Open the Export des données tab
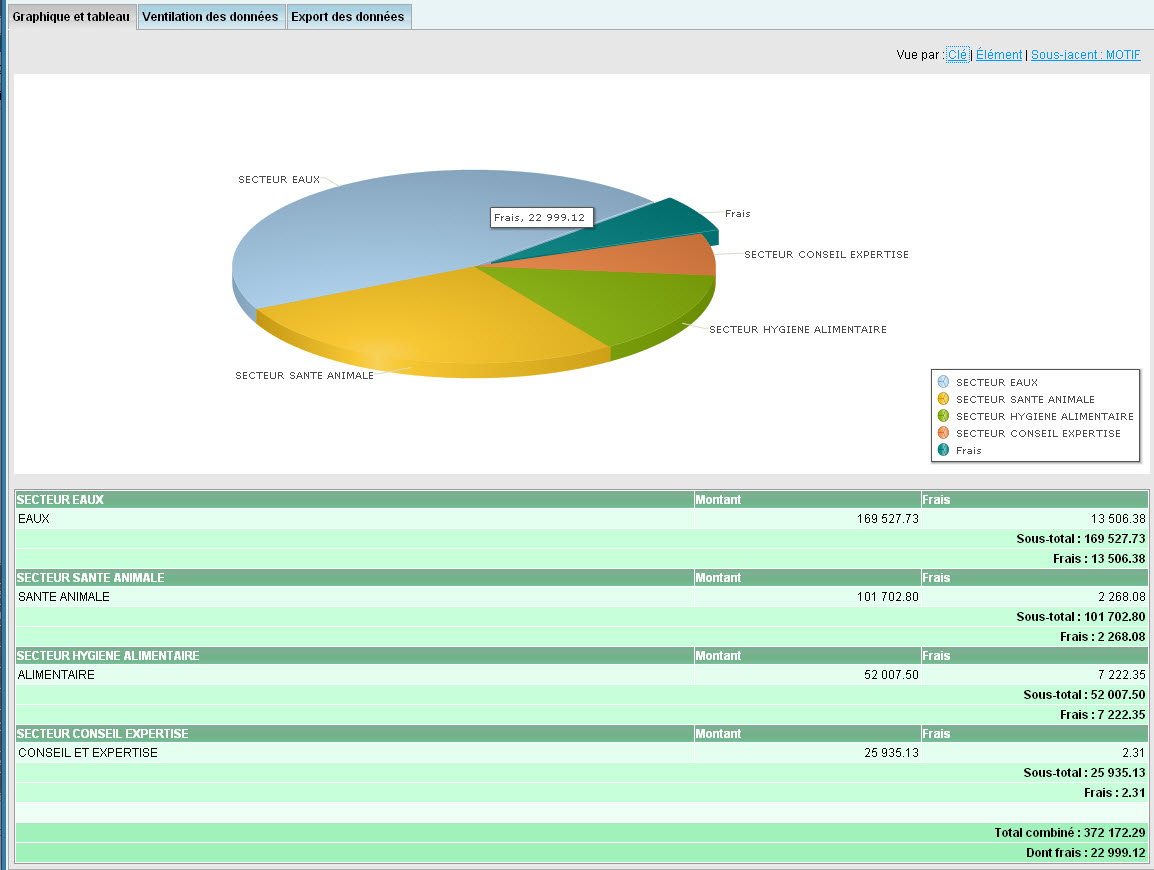This screenshot has height=870, width=1154. [x=348, y=16]
